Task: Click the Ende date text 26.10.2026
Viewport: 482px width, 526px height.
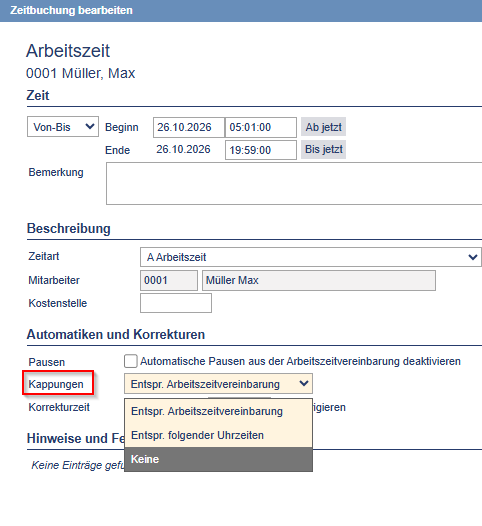Action: pos(183,149)
